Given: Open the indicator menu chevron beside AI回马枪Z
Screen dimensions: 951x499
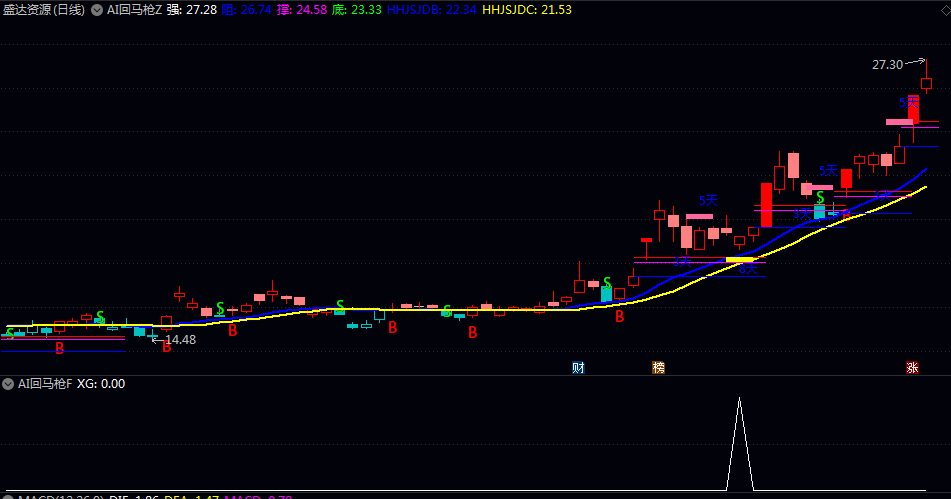Looking at the screenshot, I should pyautogui.click(x=97, y=10).
